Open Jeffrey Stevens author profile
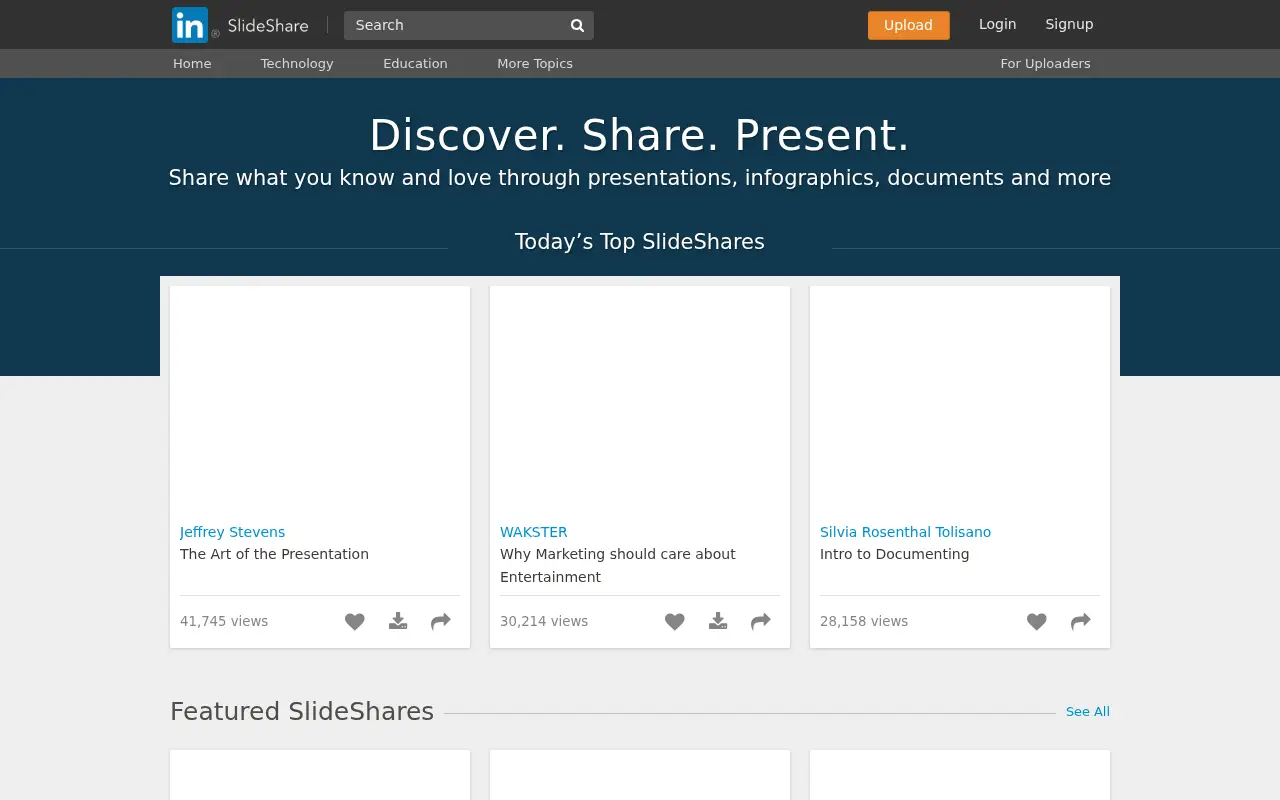The height and width of the screenshot is (800, 1280). pos(232,532)
